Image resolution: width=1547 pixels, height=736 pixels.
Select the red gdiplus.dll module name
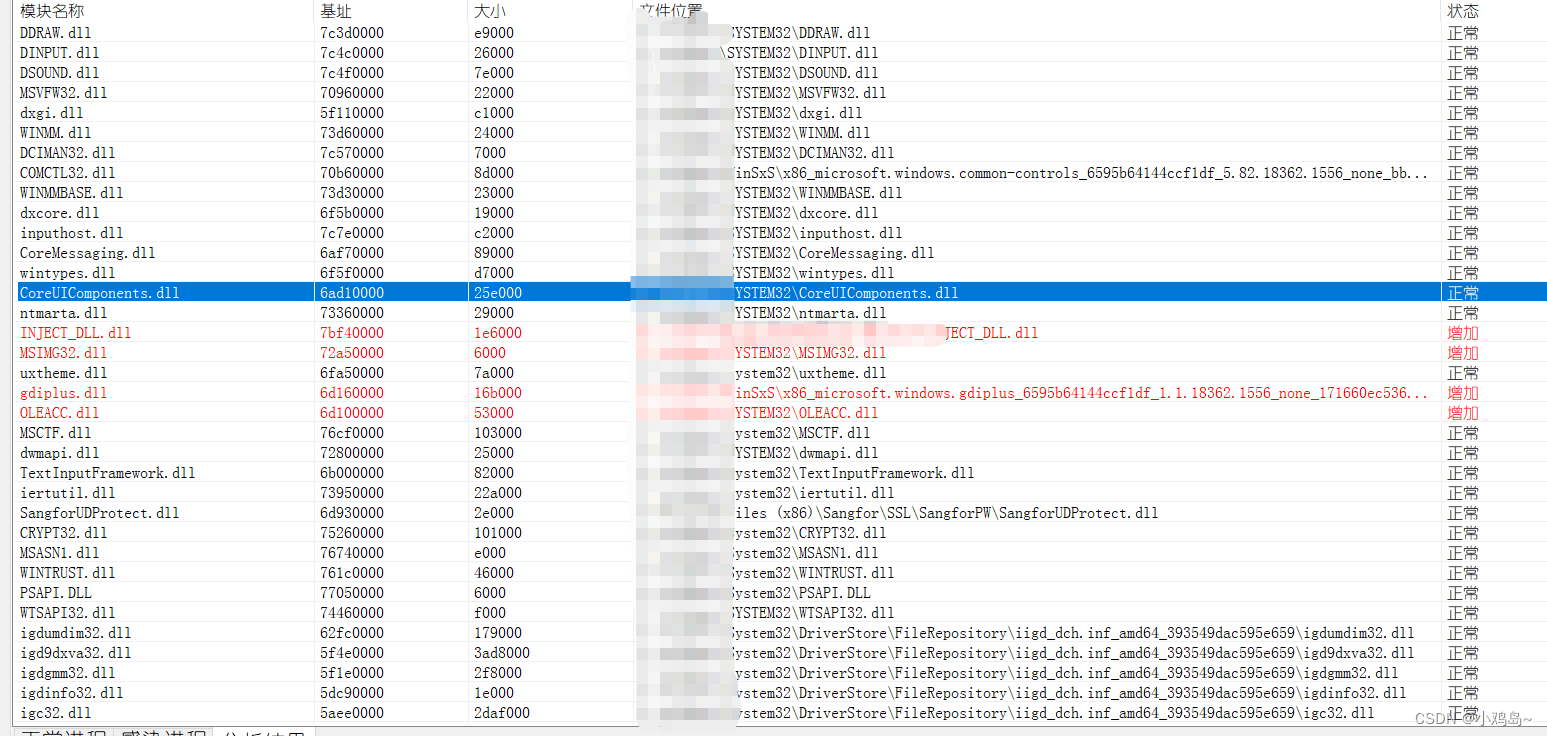[x=63, y=392]
